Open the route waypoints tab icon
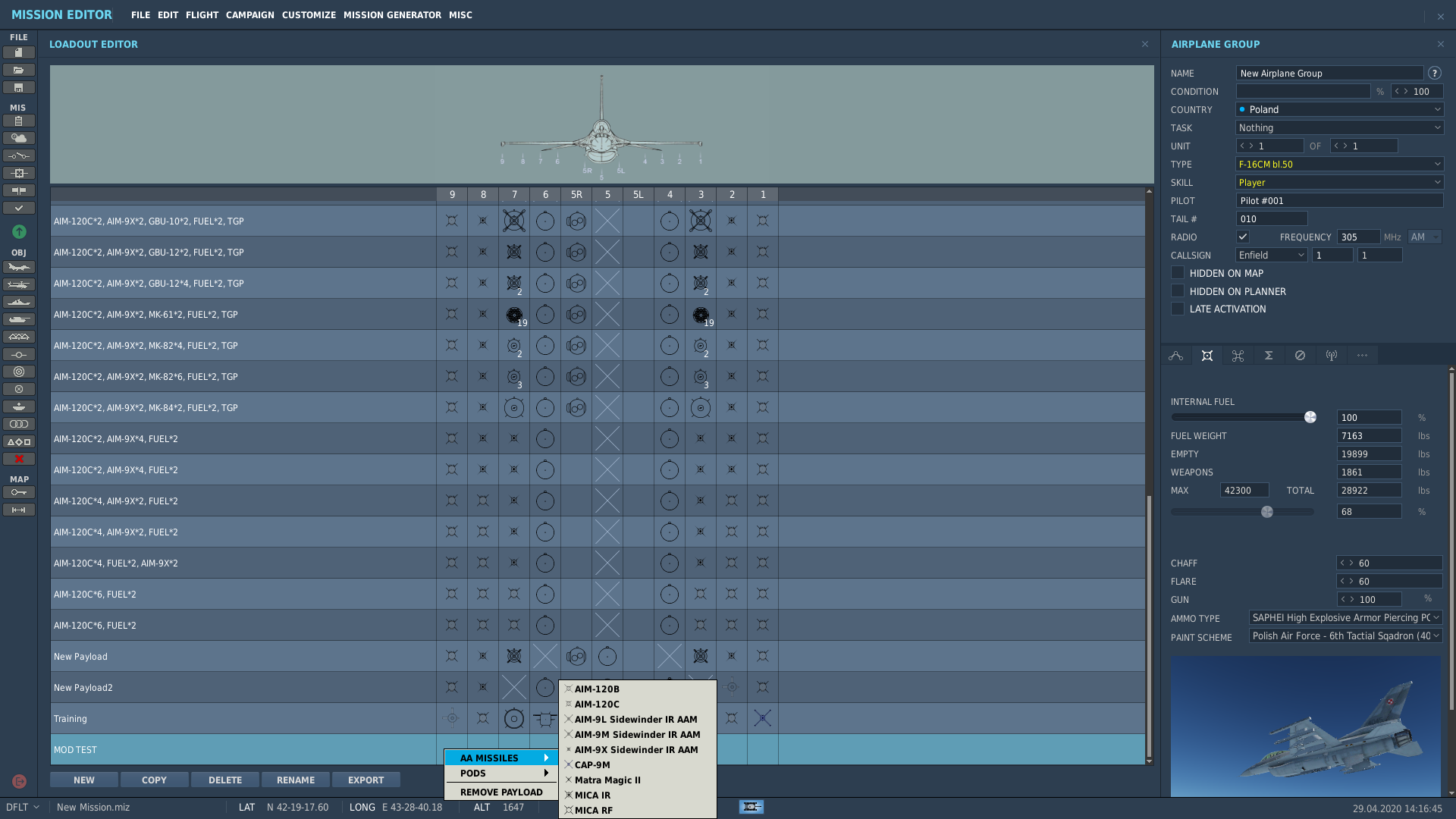1456x819 pixels. coord(1175,356)
